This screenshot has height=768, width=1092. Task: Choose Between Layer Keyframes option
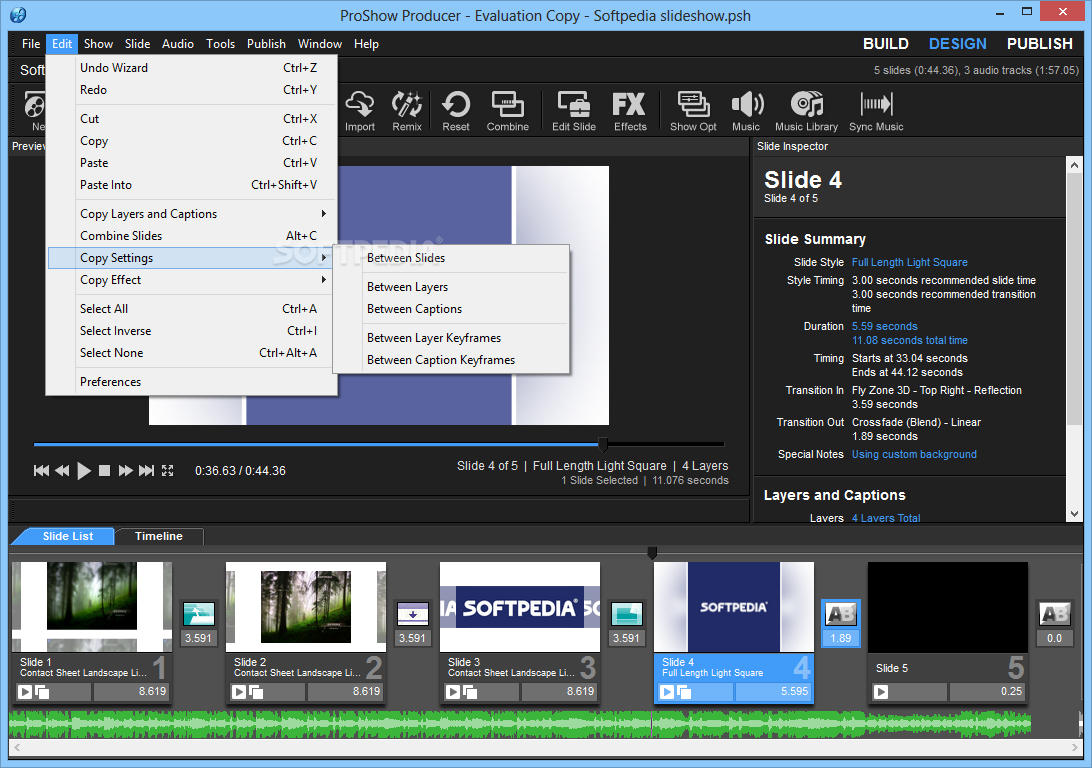point(434,338)
